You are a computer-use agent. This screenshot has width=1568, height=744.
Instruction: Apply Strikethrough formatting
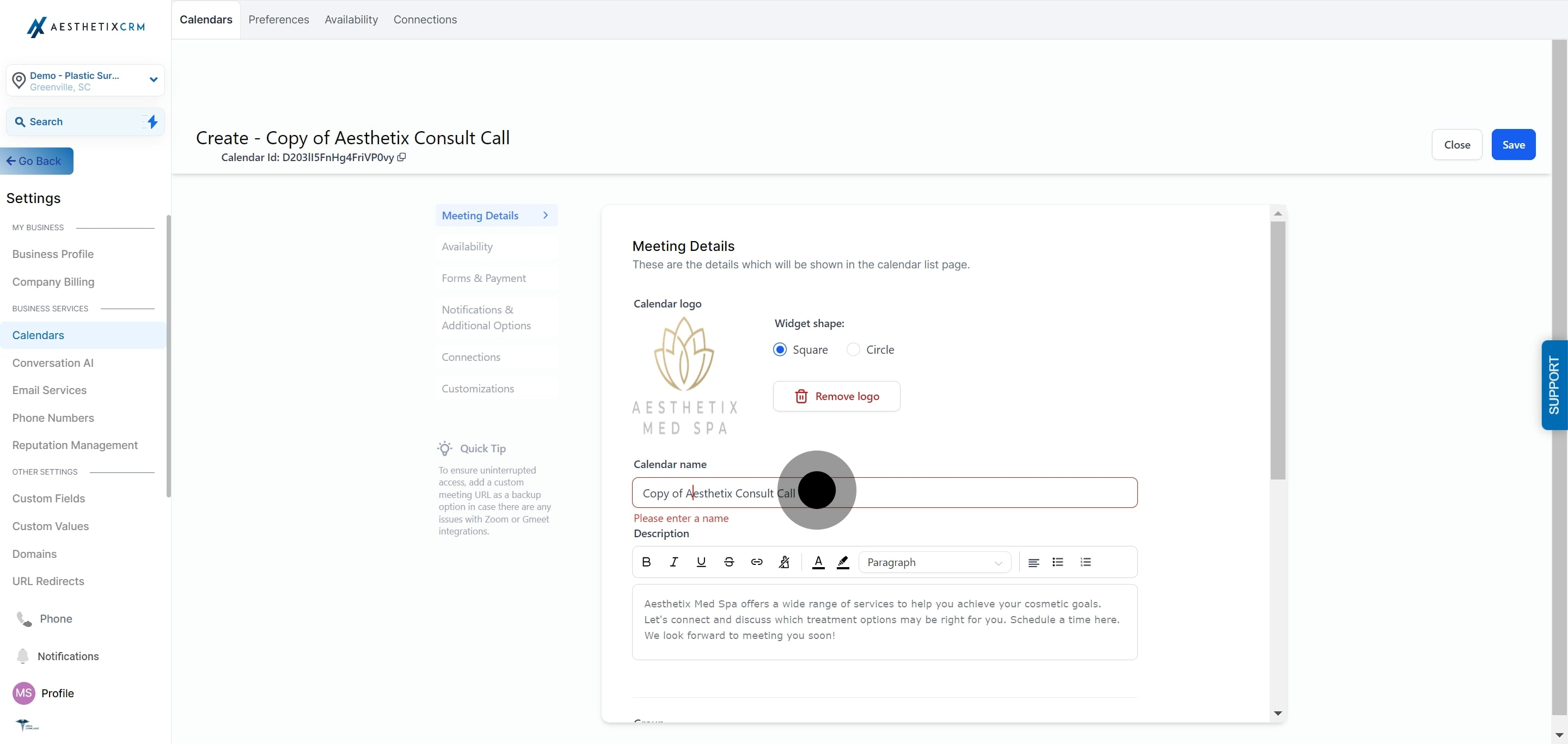728,562
